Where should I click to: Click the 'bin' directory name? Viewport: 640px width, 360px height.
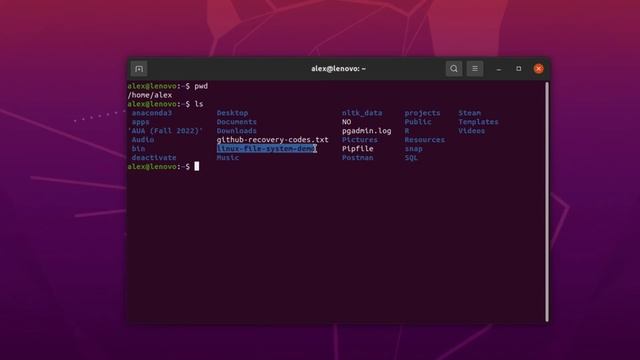(x=138, y=149)
